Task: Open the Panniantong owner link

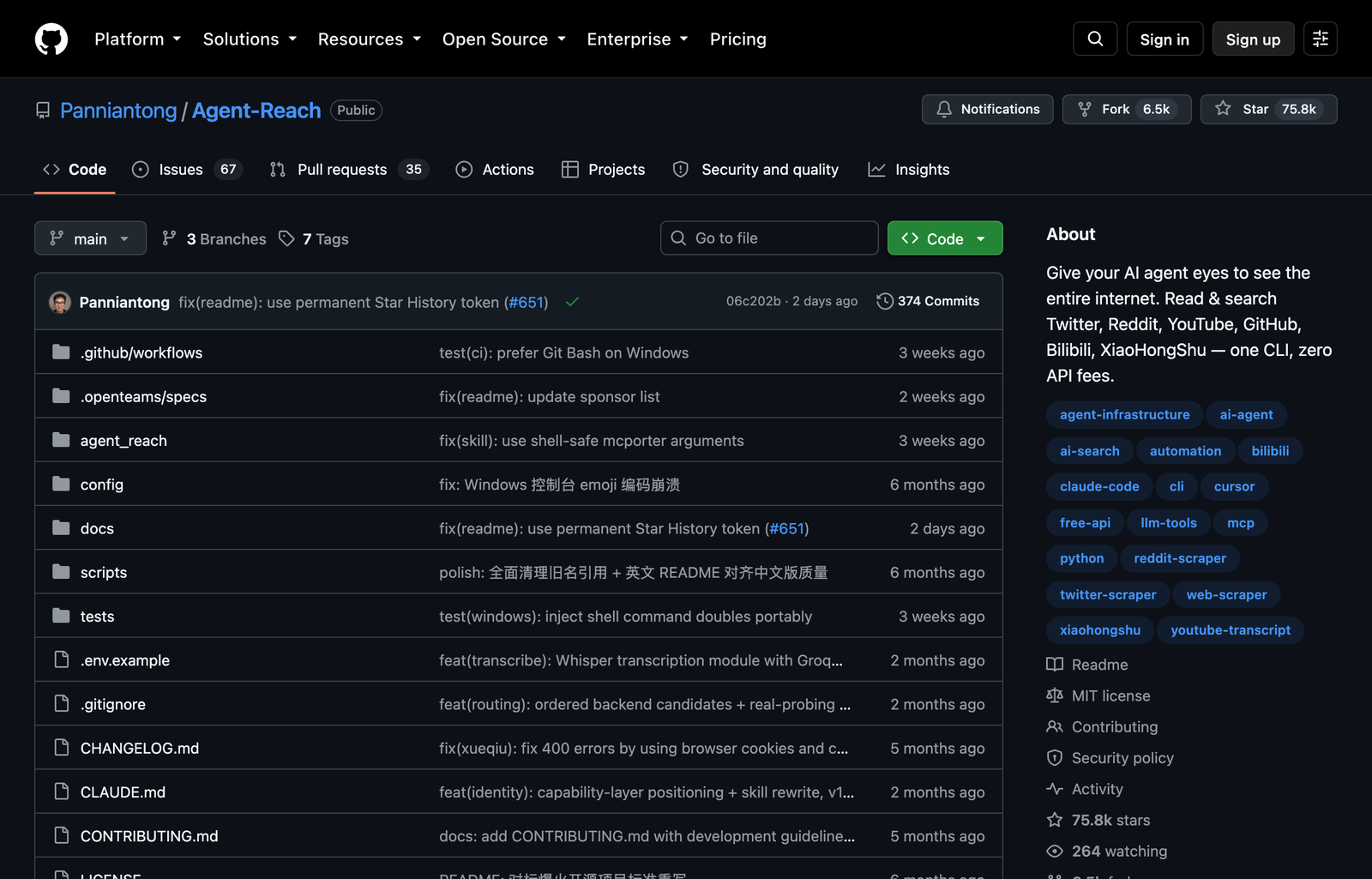Action: (x=118, y=111)
